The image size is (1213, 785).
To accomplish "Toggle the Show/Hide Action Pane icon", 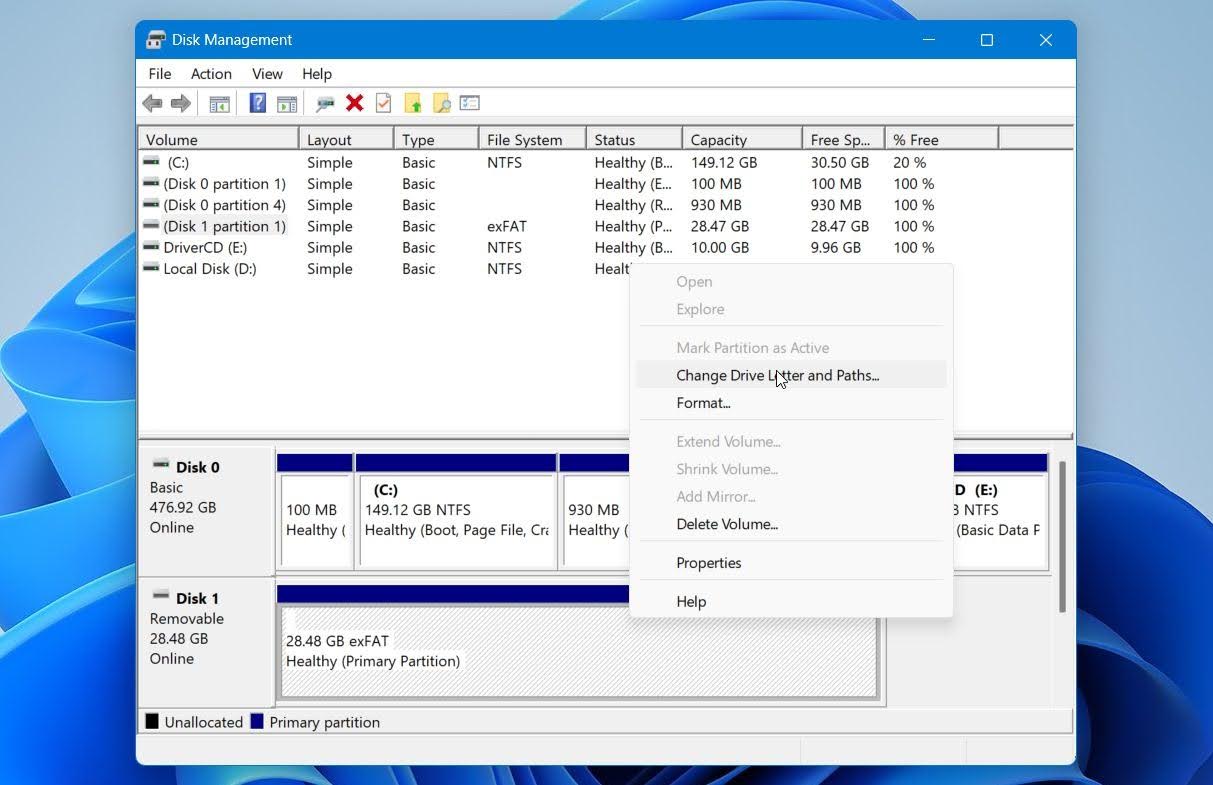I will point(287,103).
